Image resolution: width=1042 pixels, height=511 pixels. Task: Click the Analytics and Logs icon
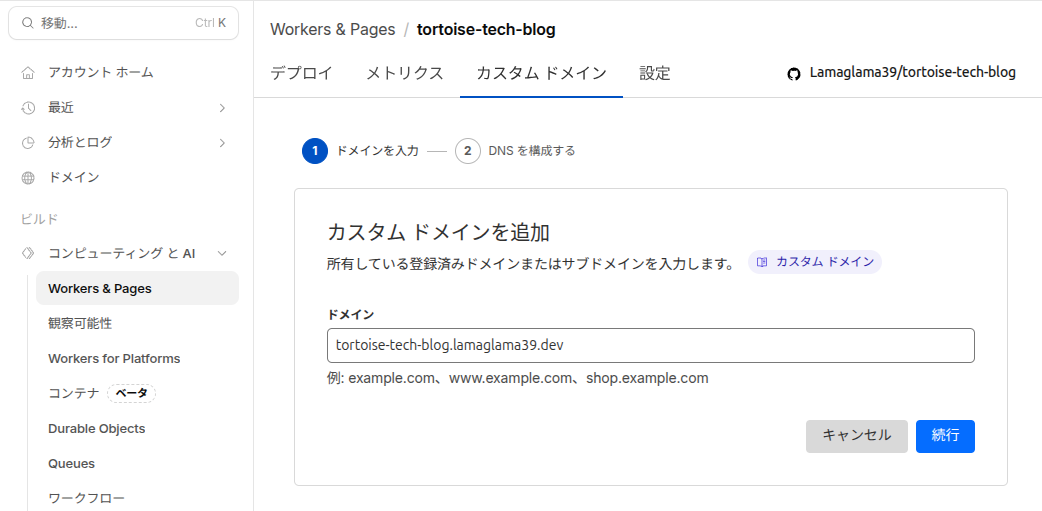click(28, 143)
